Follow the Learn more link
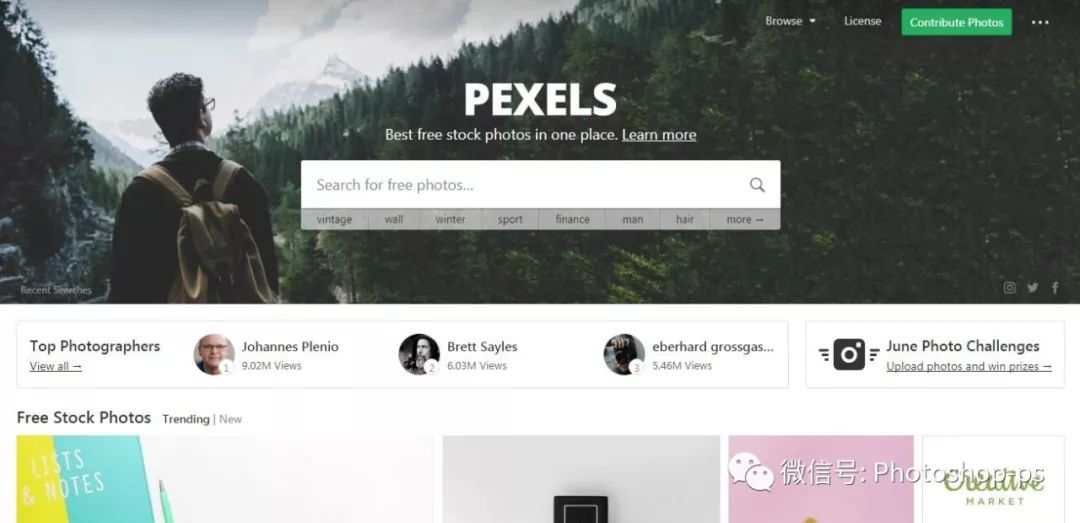Screen dimensions: 1080x523 [658, 135]
